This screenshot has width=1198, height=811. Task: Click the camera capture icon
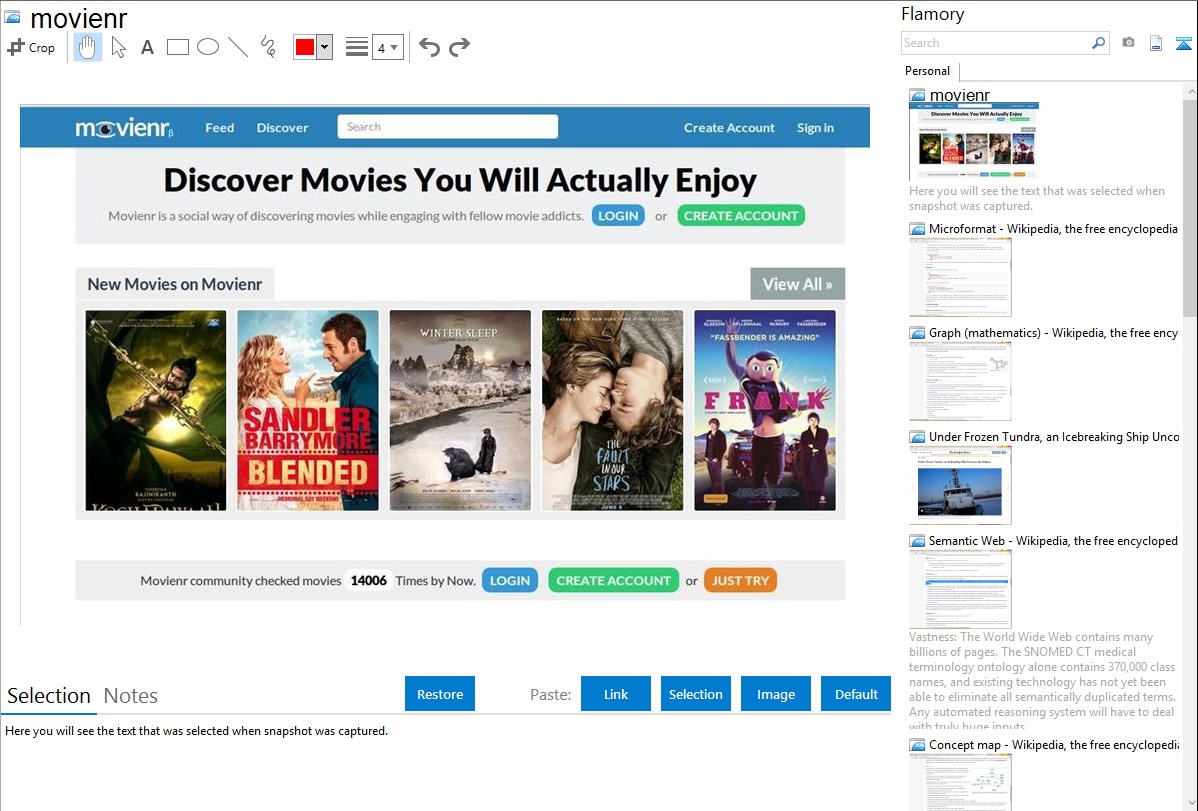pos(1128,43)
